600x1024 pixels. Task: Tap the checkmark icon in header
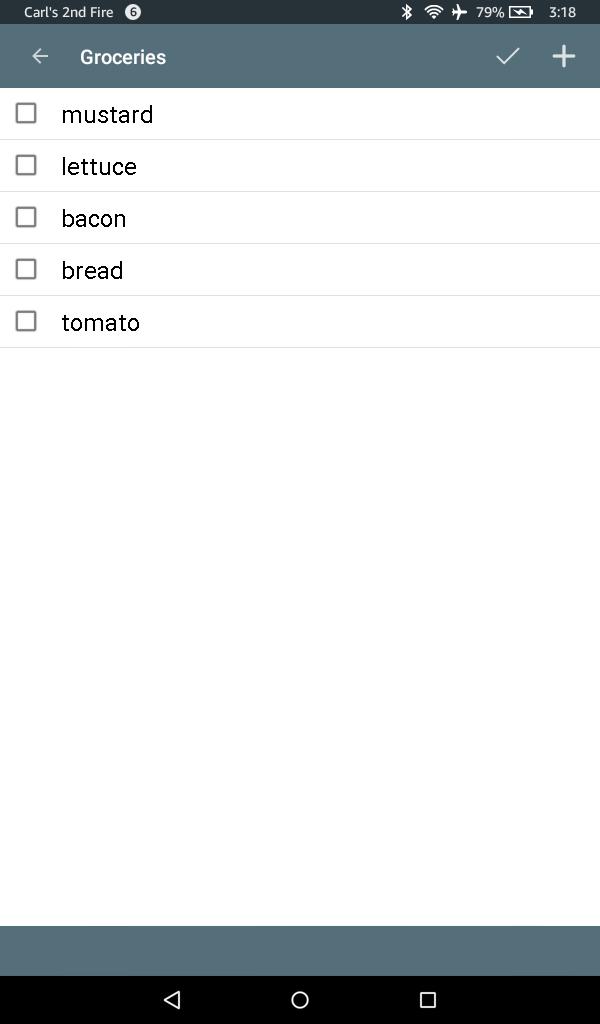(x=507, y=56)
